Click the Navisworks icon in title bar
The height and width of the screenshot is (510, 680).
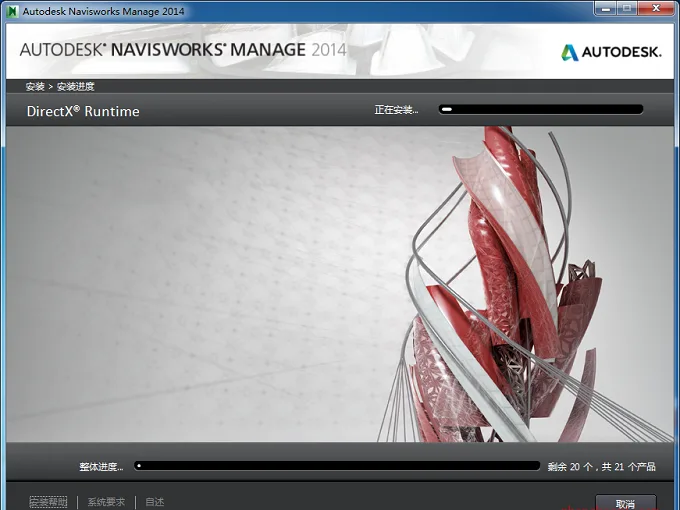(13, 11)
